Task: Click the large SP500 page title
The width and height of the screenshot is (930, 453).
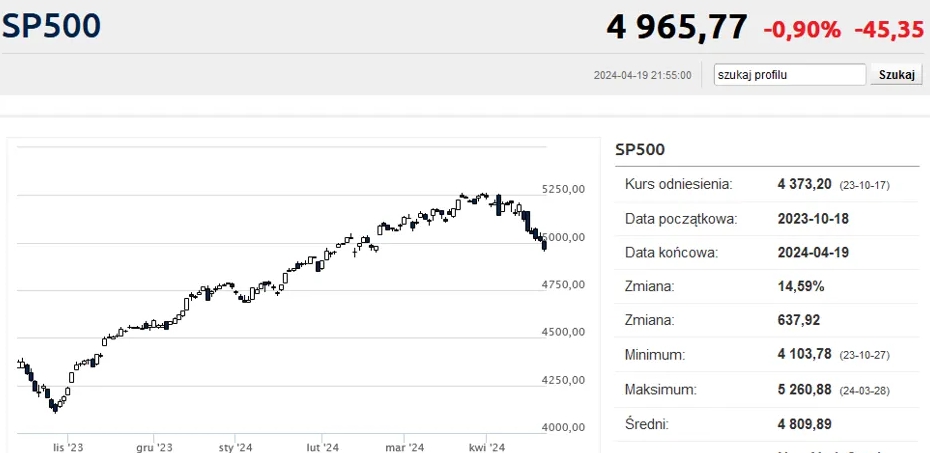Action: pyautogui.click(x=51, y=26)
